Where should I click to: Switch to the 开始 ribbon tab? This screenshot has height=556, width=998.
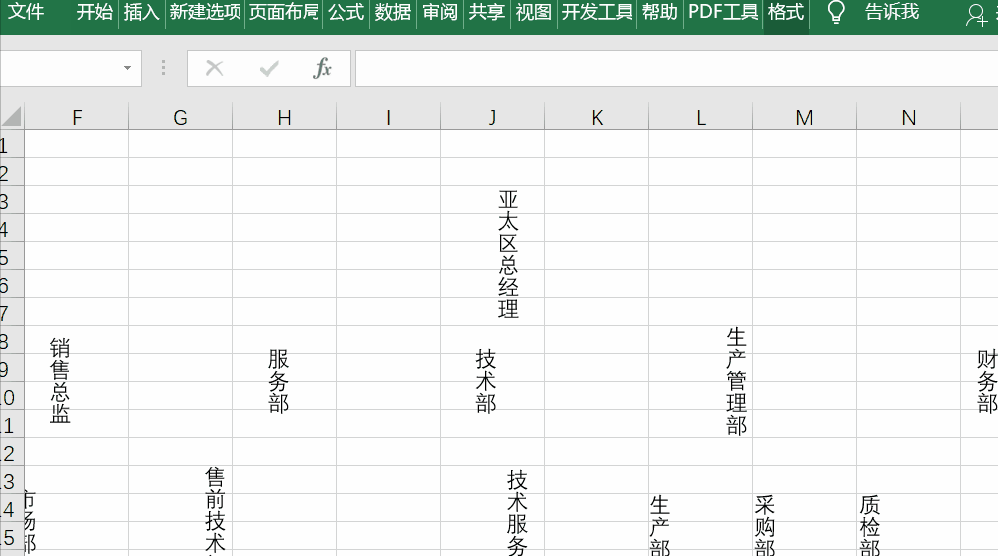[x=94, y=11]
